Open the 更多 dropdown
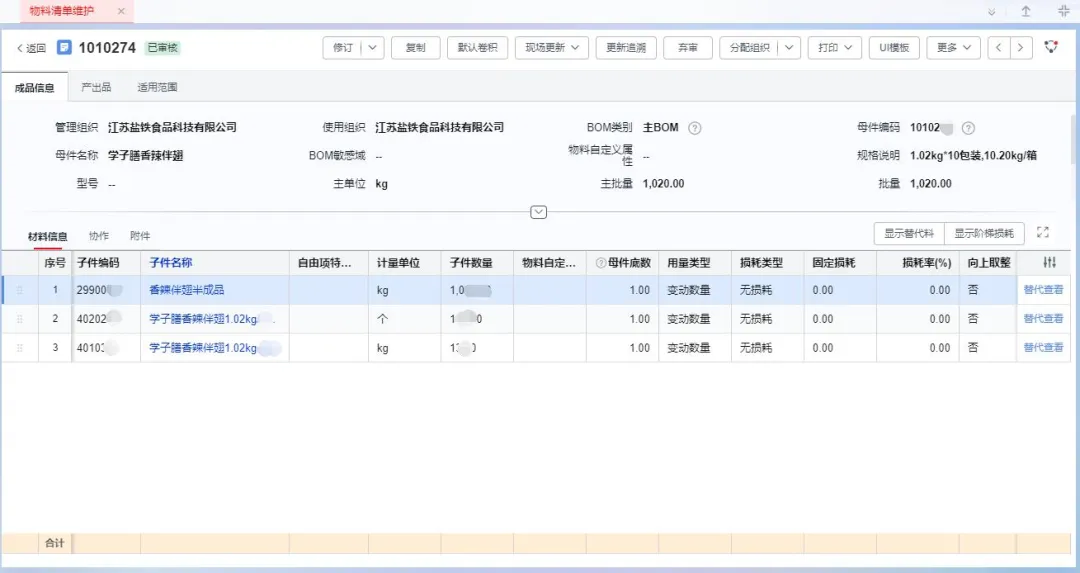Viewport: 1080px width, 573px height. (953, 48)
